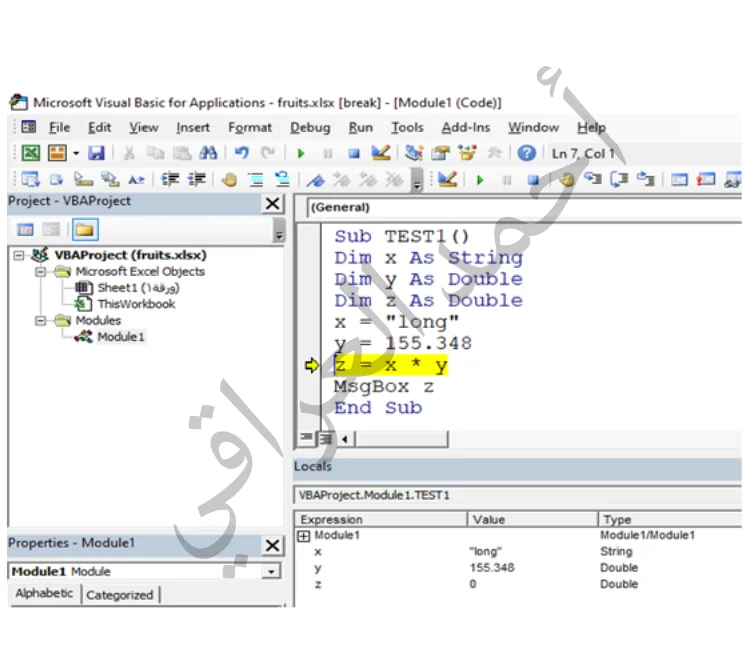Open the Module1 Module properties dropdown
751x664 pixels.
point(271,572)
